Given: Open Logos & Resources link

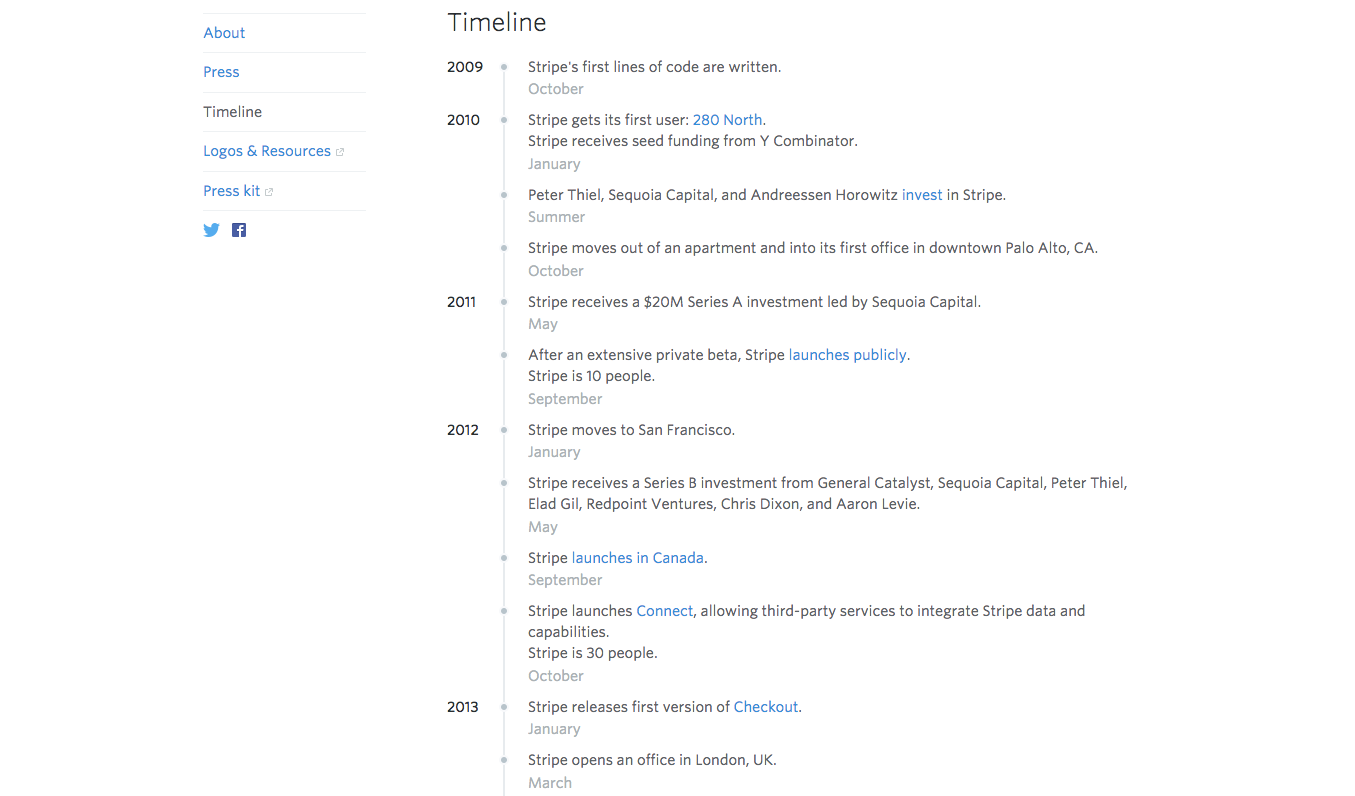Looking at the screenshot, I should 267,151.
